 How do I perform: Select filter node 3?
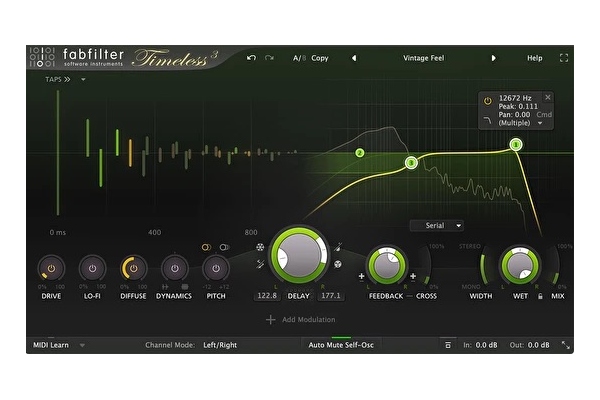411,163
